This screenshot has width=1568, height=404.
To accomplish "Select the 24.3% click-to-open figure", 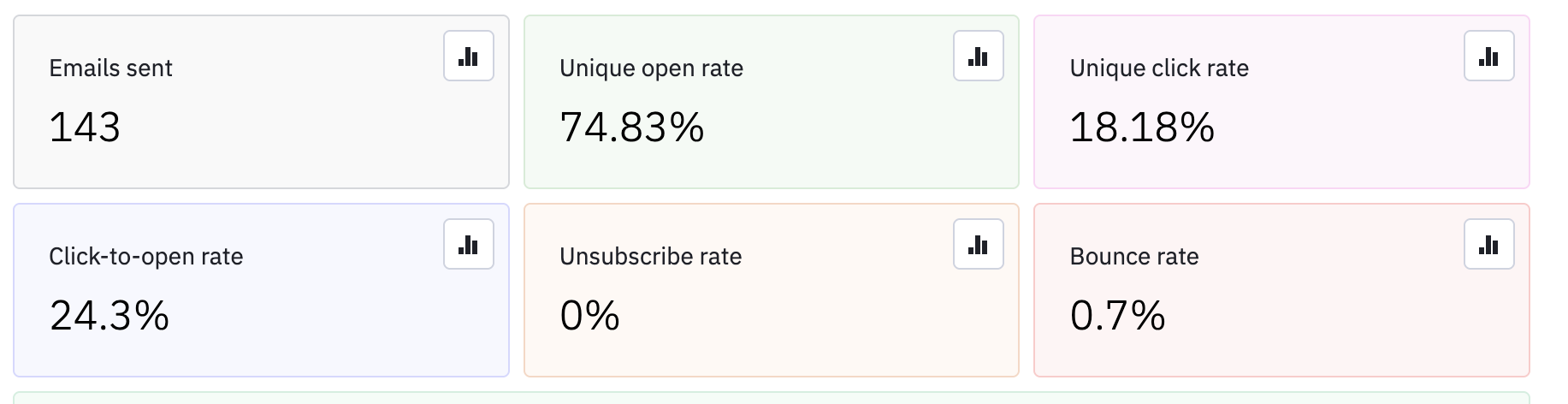I will [109, 316].
